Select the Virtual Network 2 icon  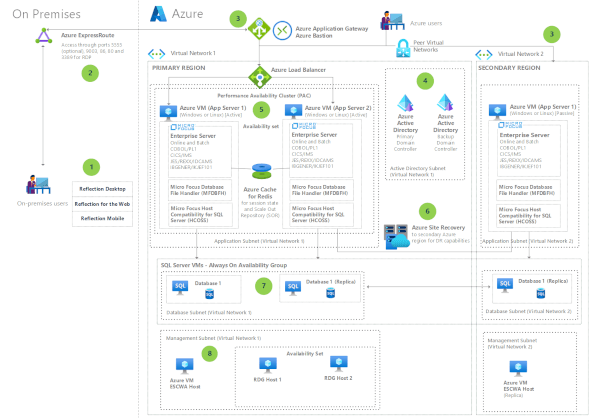(x=485, y=52)
